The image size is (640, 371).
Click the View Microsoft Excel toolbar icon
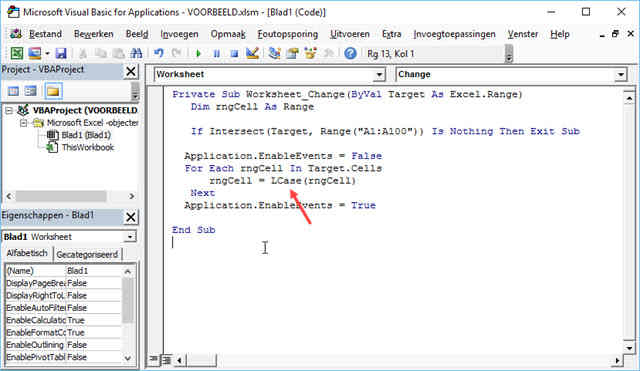(x=17, y=53)
